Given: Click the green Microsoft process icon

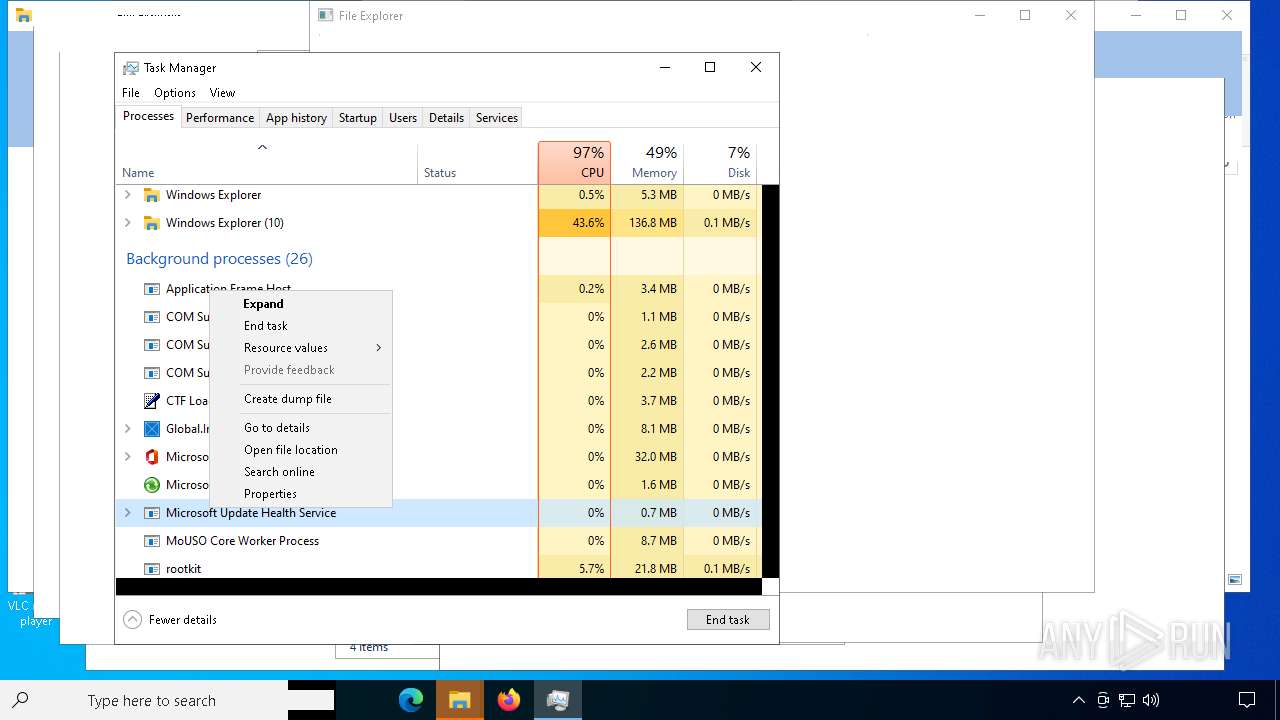Looking at the screenshot, I should (152, 485).
